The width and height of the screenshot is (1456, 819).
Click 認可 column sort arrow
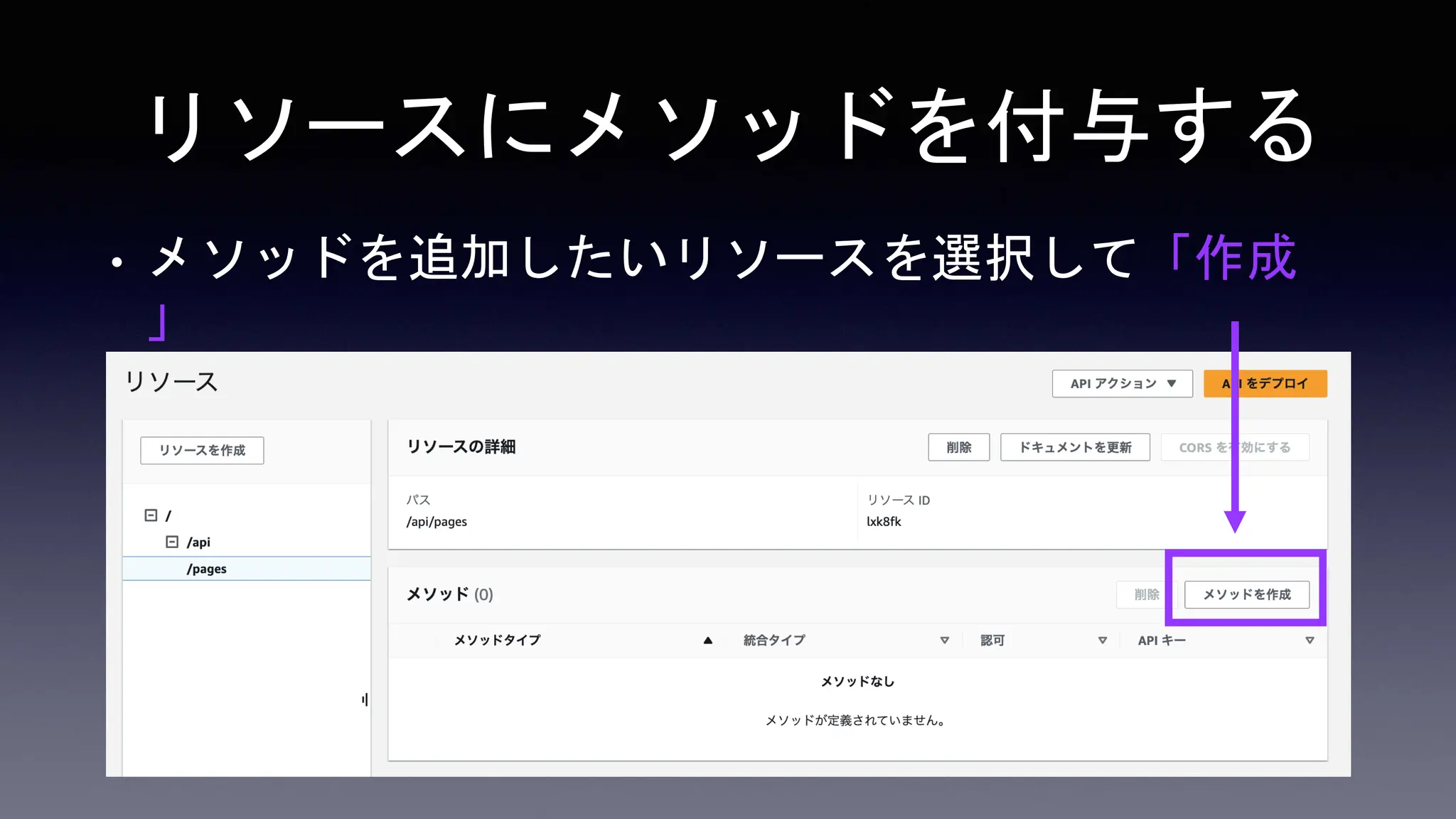pos(1102,641)
